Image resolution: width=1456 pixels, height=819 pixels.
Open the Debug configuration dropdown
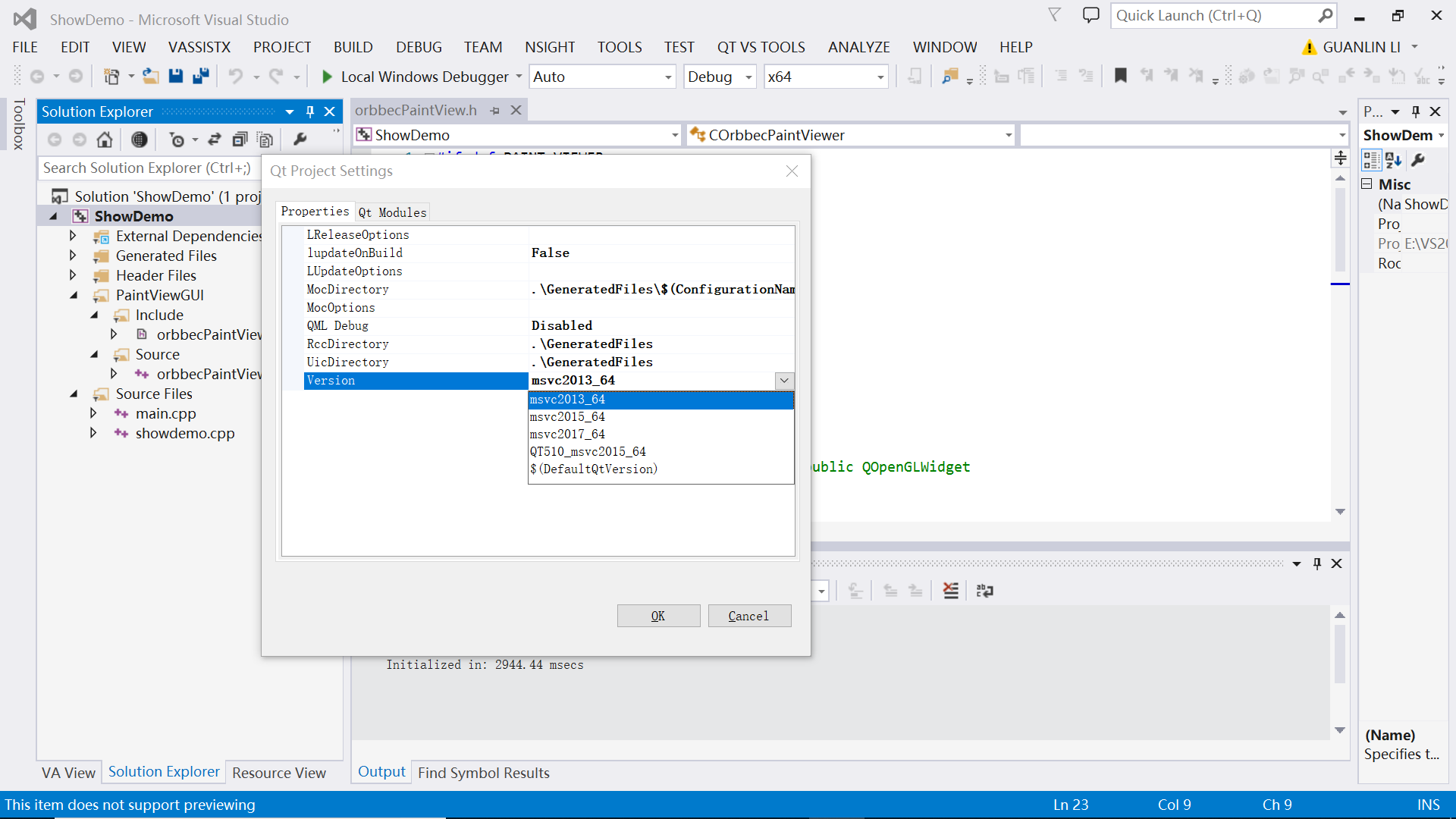point(748,77)
